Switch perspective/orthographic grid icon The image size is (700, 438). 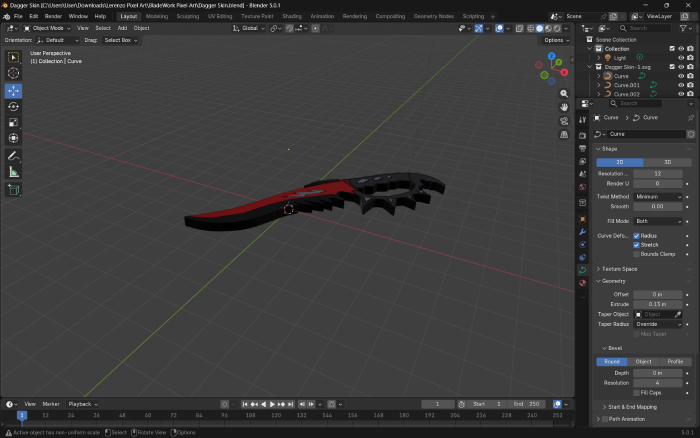[x=564, y=134]
